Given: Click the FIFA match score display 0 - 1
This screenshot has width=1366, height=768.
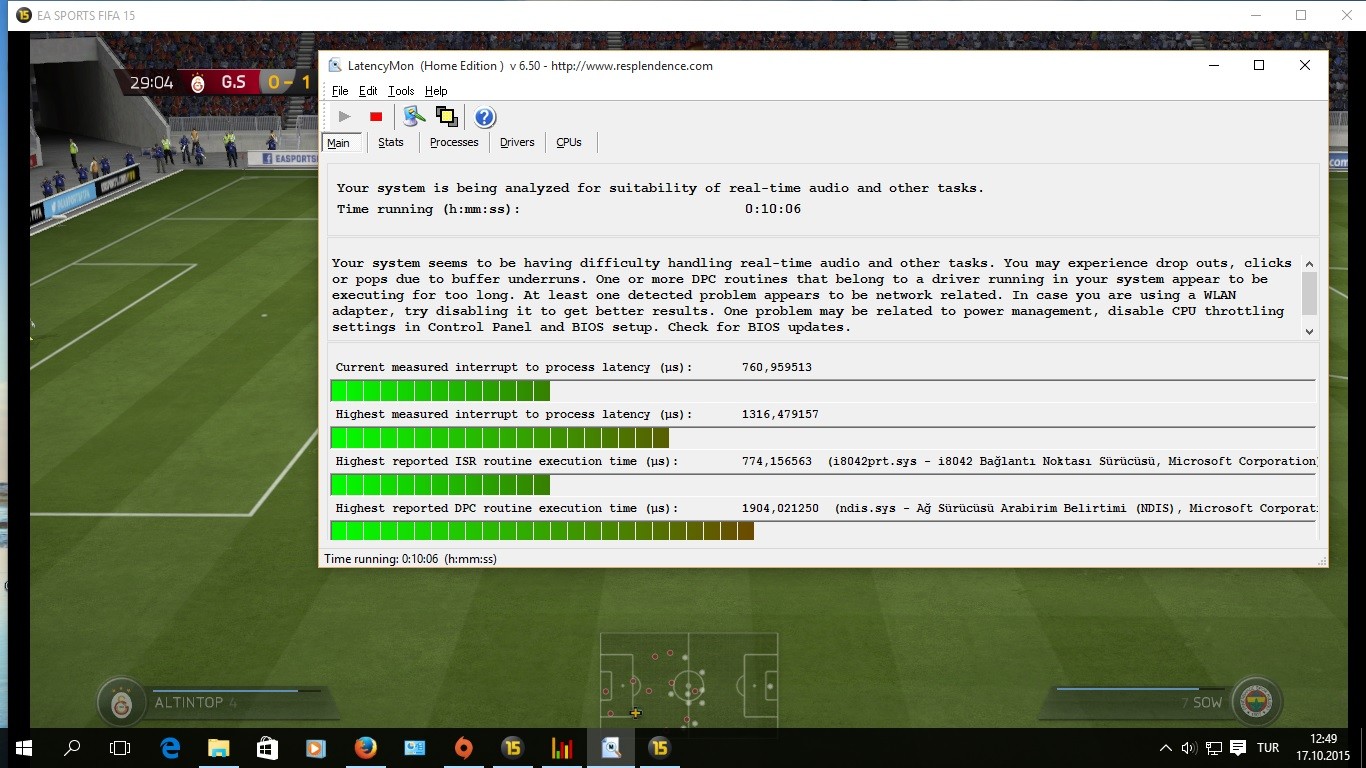Looking at the screenshot, I should [x=289, y=82].
